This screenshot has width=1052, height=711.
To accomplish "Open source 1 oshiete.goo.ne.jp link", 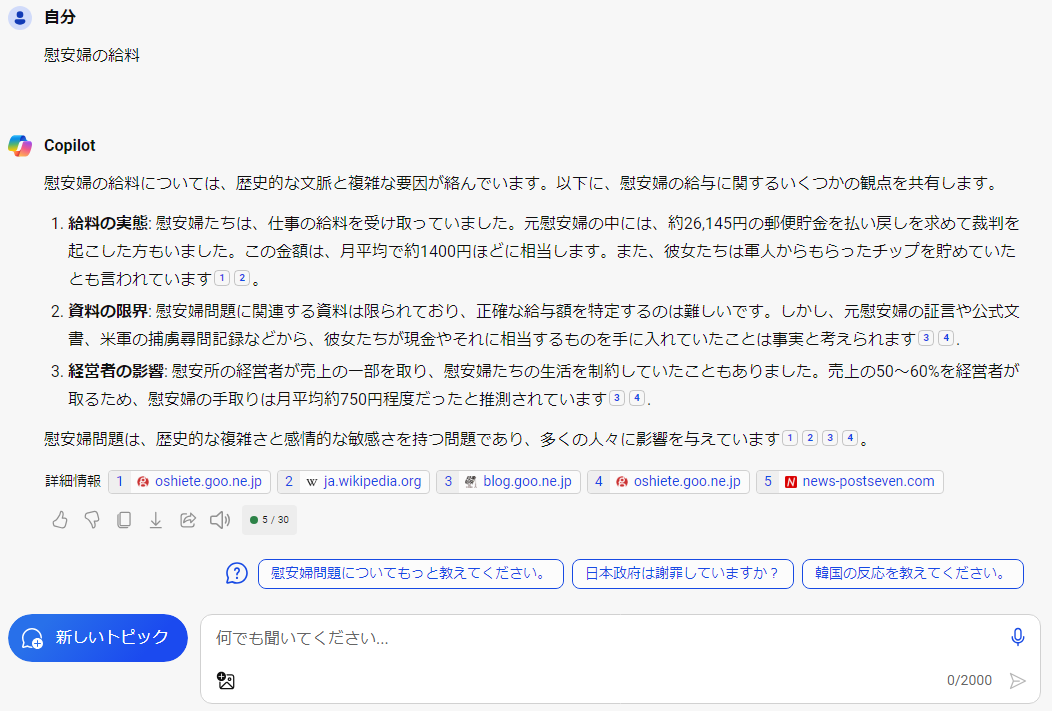I will pyautogui.click(x=189, y=482).
